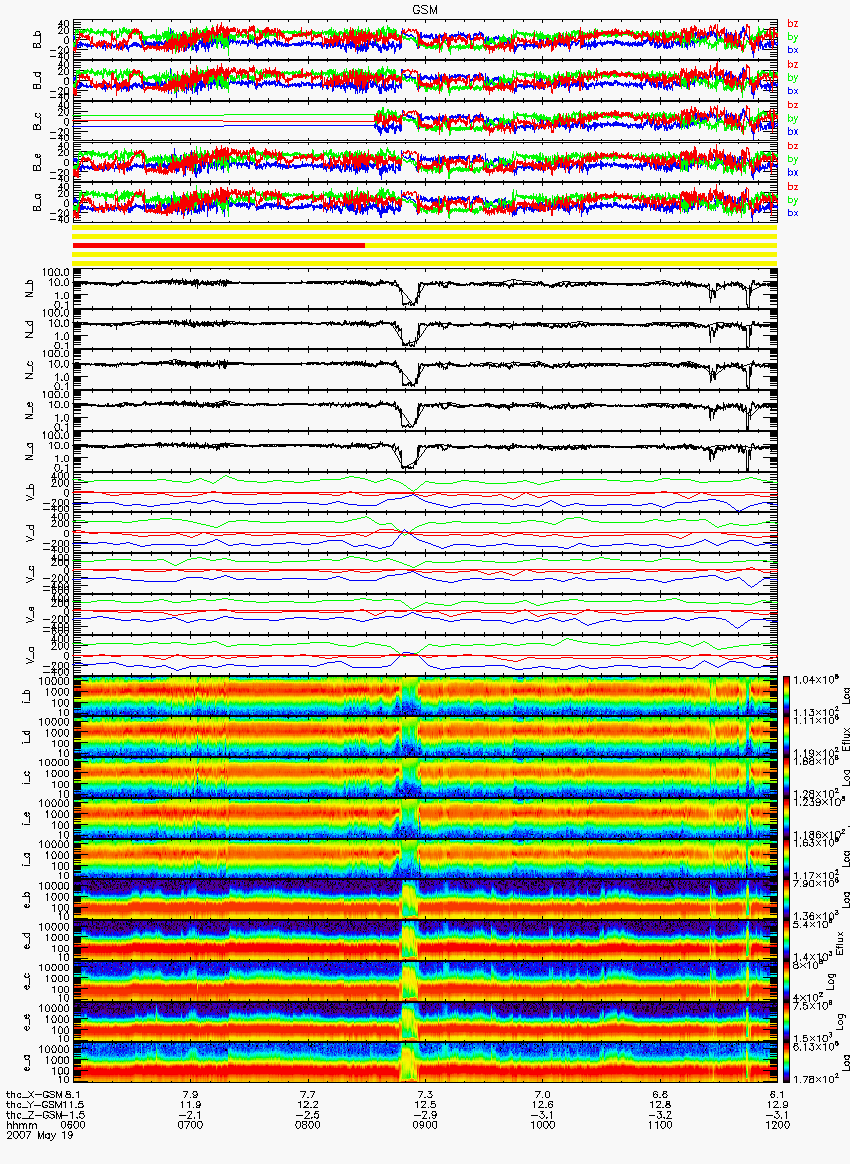Click the Z-GSM value -2.5
This screenshot has height=1164, width=850.
coord(308,1115)
